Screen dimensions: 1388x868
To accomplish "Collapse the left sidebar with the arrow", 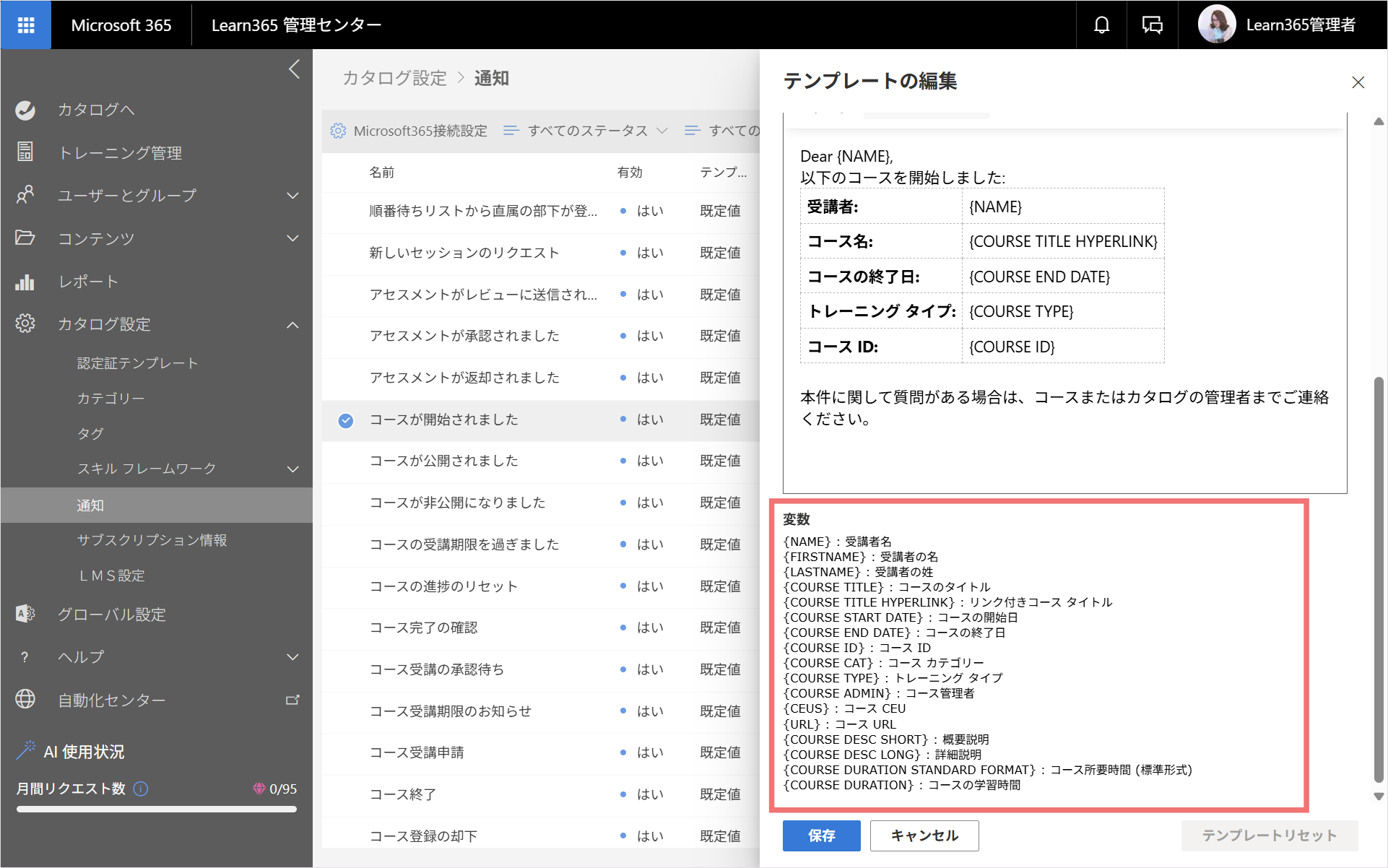I will pyautogui.click(x=294, y=69).
